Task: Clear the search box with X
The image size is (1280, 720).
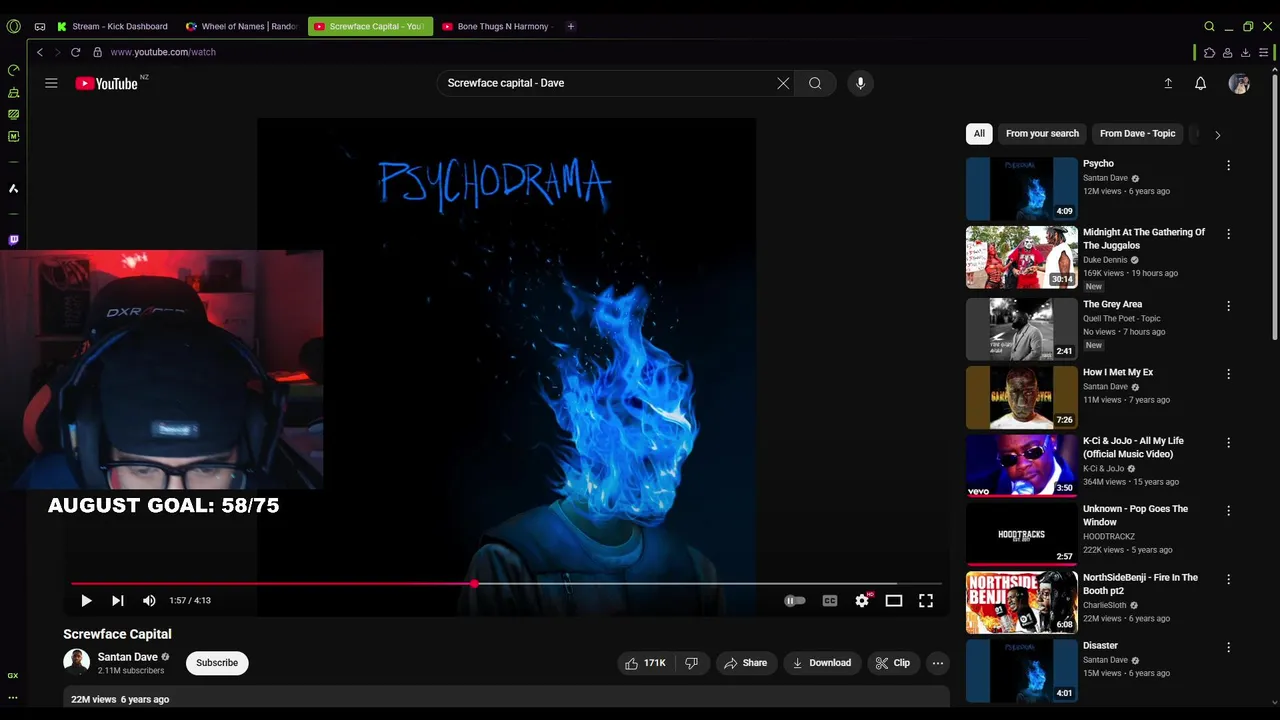Action: [x=783, y=83]
